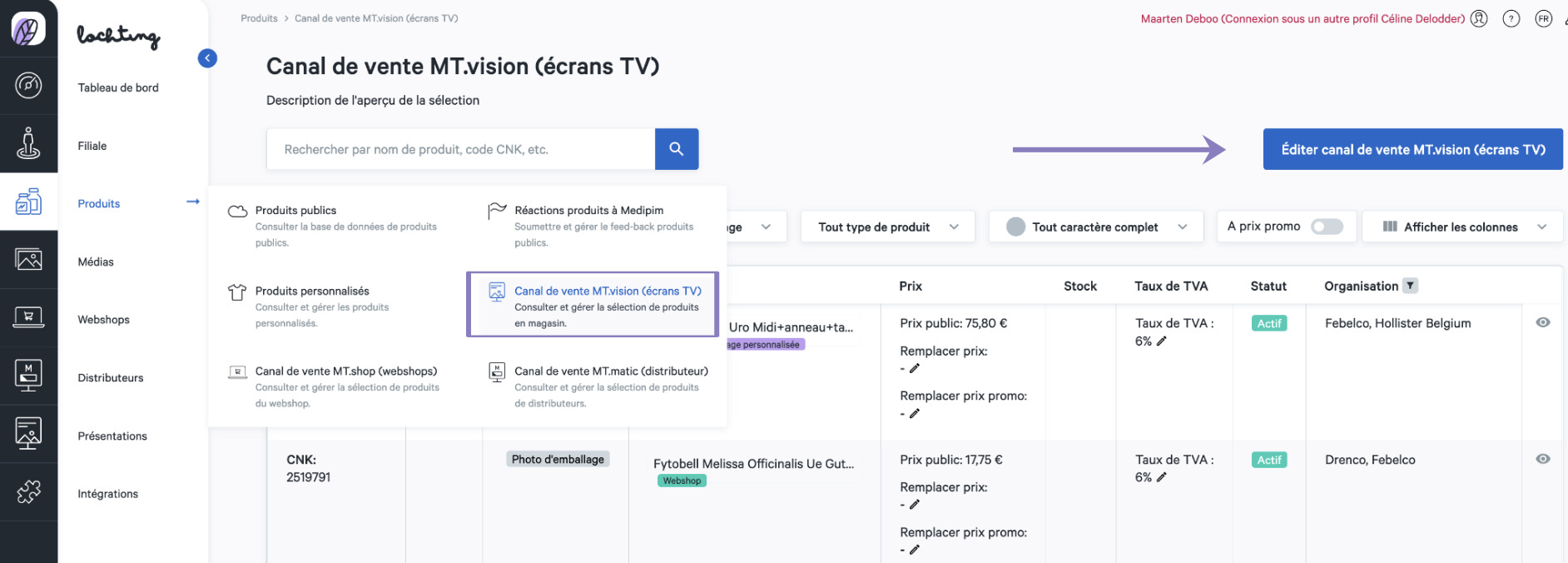
Task: Open the Intégrations section
Action: pyautogui.click(x=108, y=494)
